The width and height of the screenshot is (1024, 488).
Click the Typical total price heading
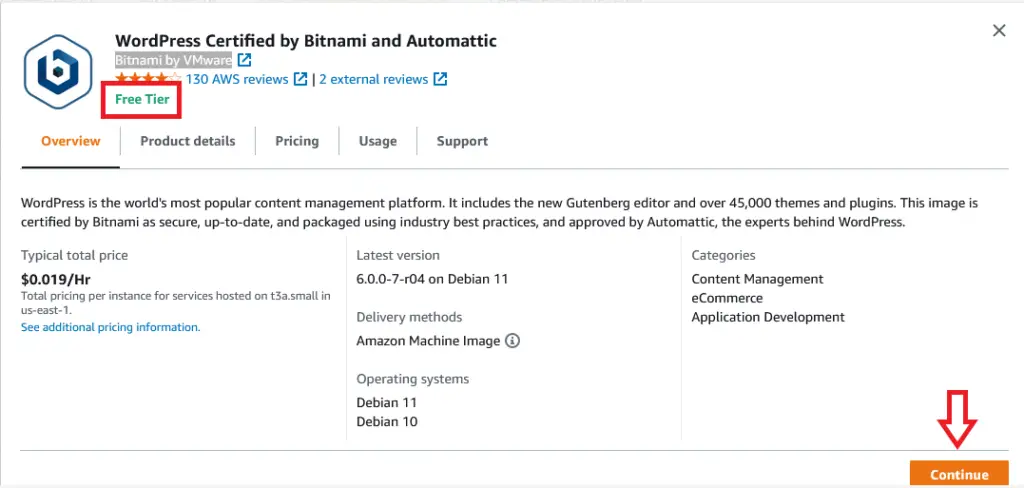coord(74,255)
